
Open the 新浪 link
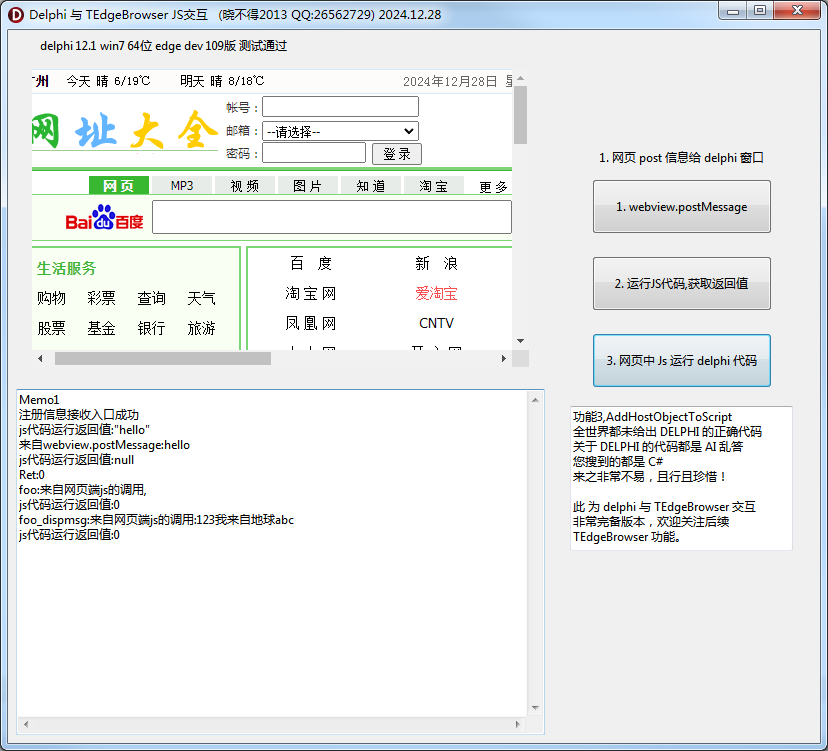click(434, 263)
